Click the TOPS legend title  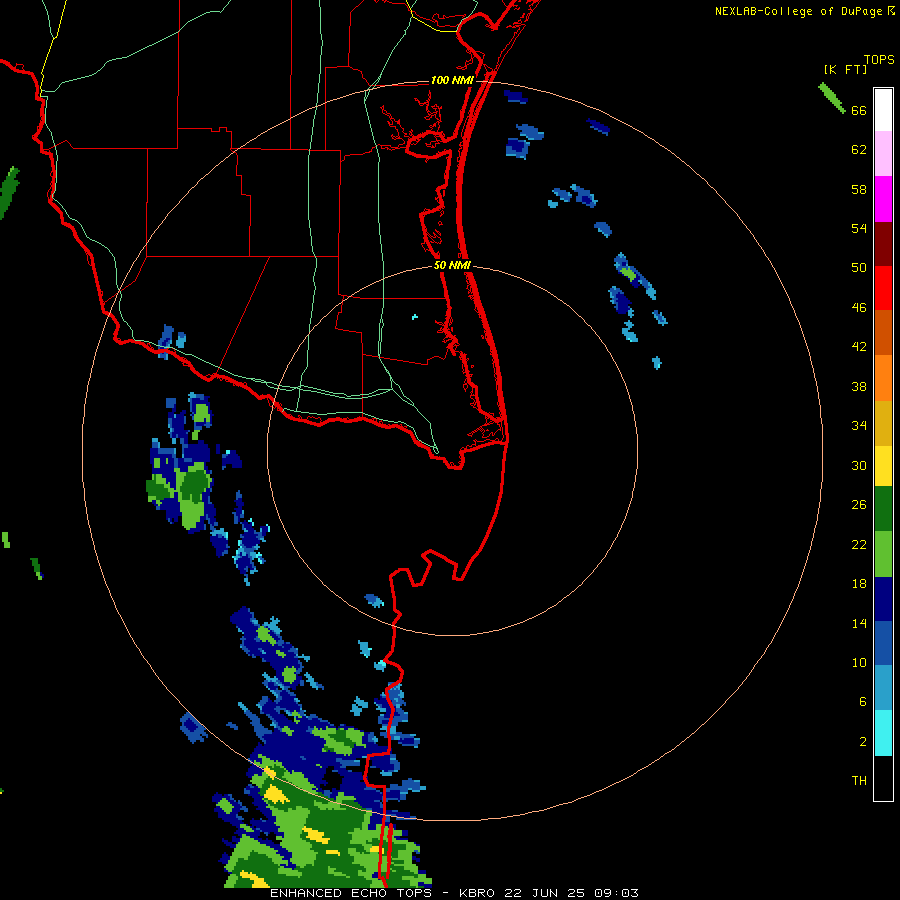click(x=879, y=60)
